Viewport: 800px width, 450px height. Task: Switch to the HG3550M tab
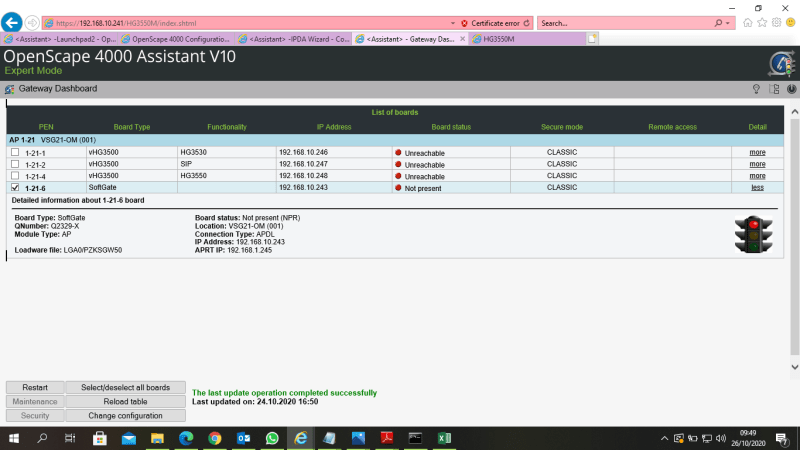528,39
